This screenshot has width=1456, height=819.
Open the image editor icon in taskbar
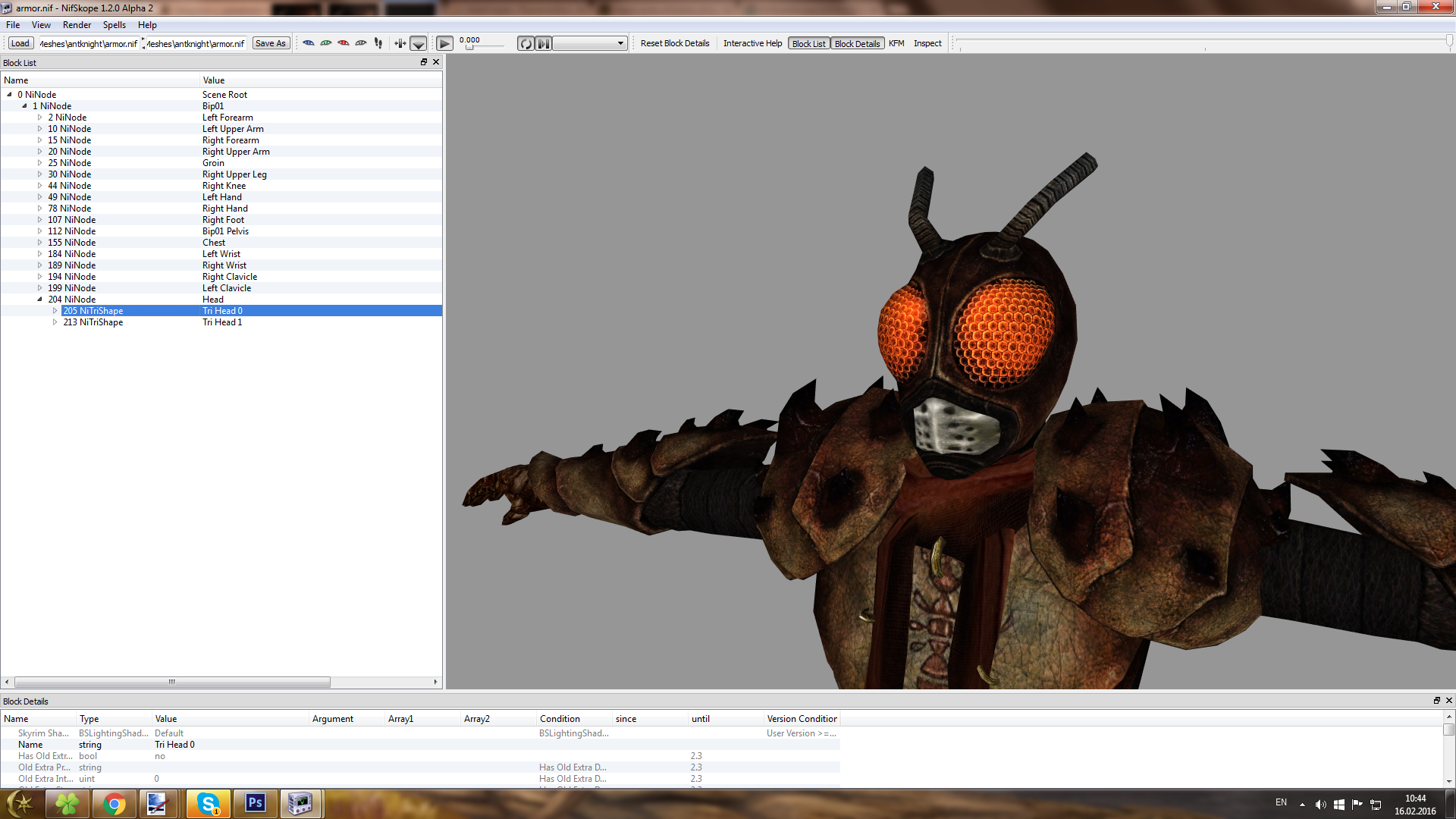pyautogui.click(x=157, y=804)
